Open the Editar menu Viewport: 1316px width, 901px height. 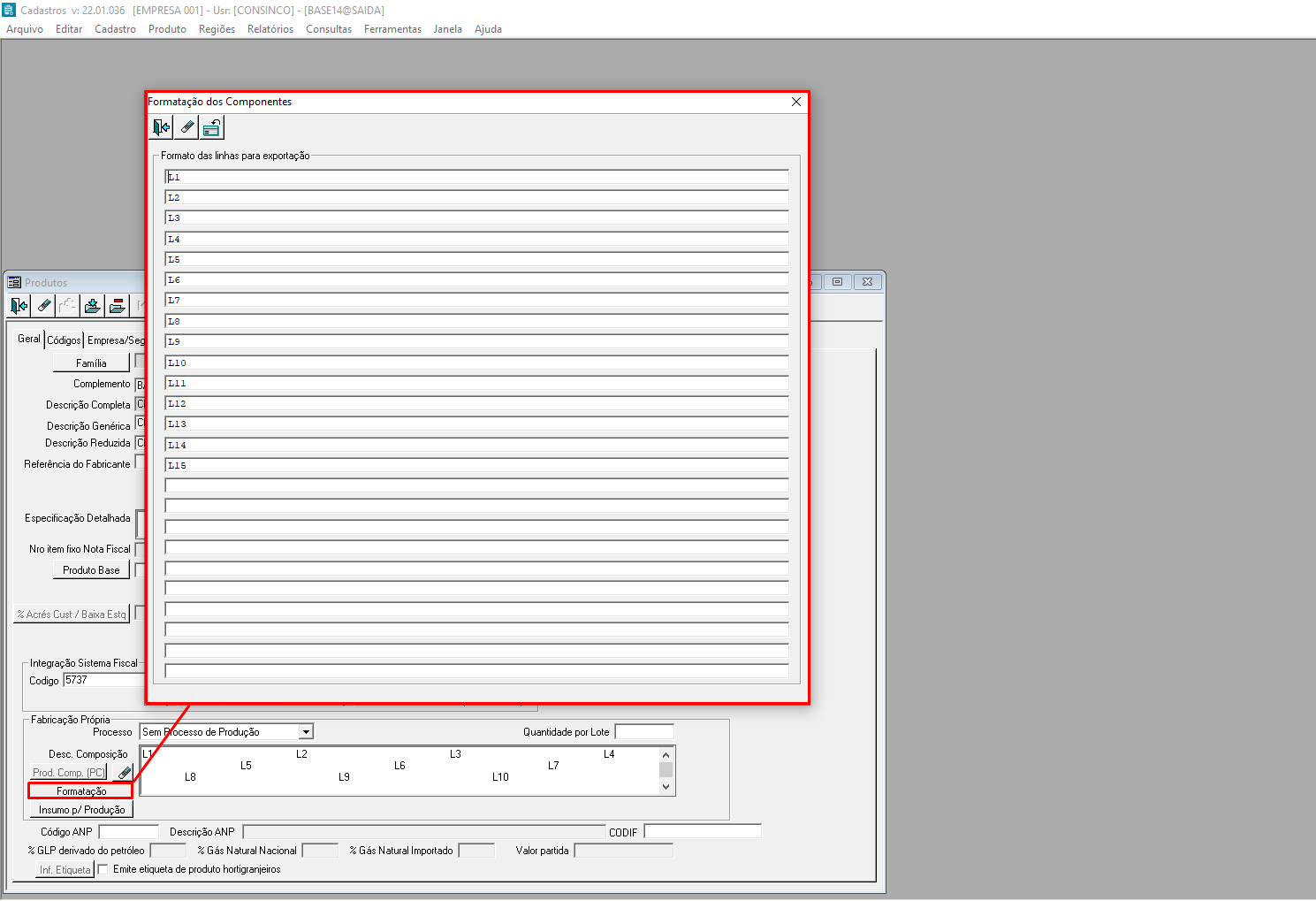tap(69, 29)
